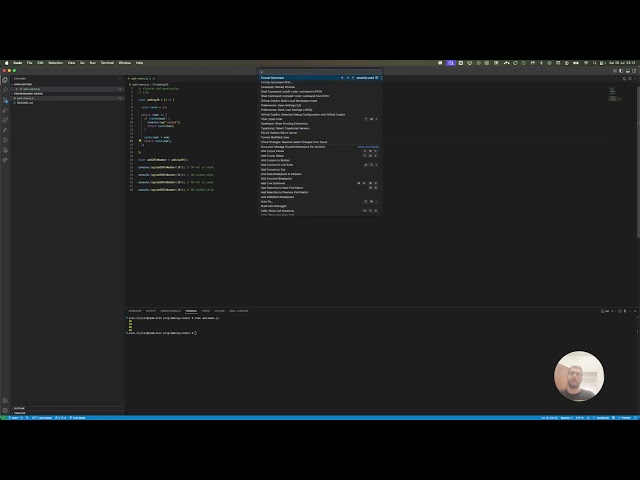Open the Accounts icon at sidebar bottom
Image resolution: width=640 pixels, height=480 pixels.
click(x=5, y=401)
